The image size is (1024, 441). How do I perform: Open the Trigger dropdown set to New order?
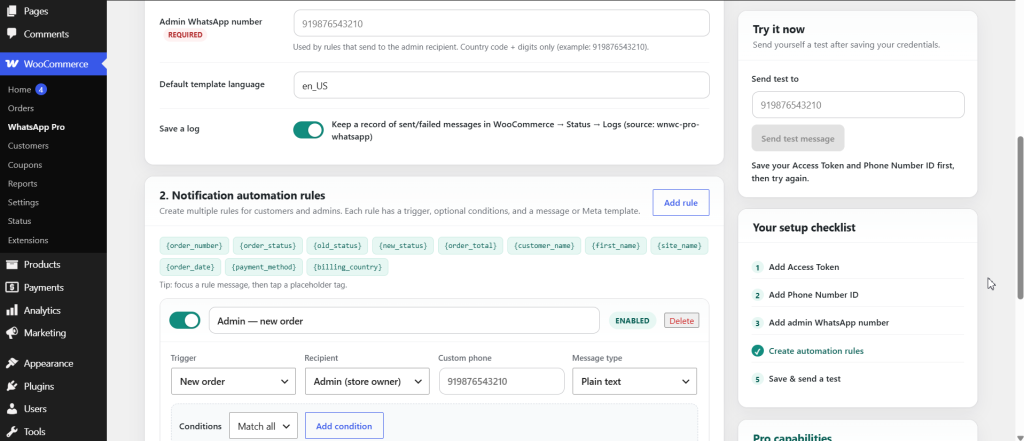[233, 382]
